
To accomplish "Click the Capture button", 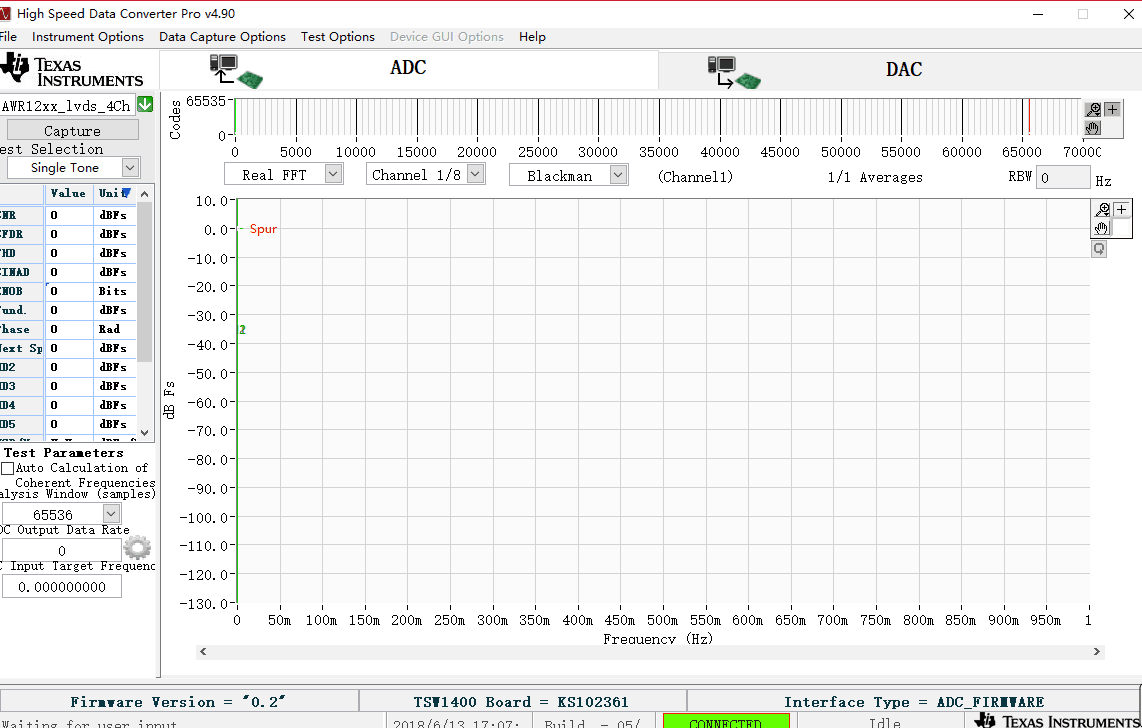I will click(x=73, y=130).
